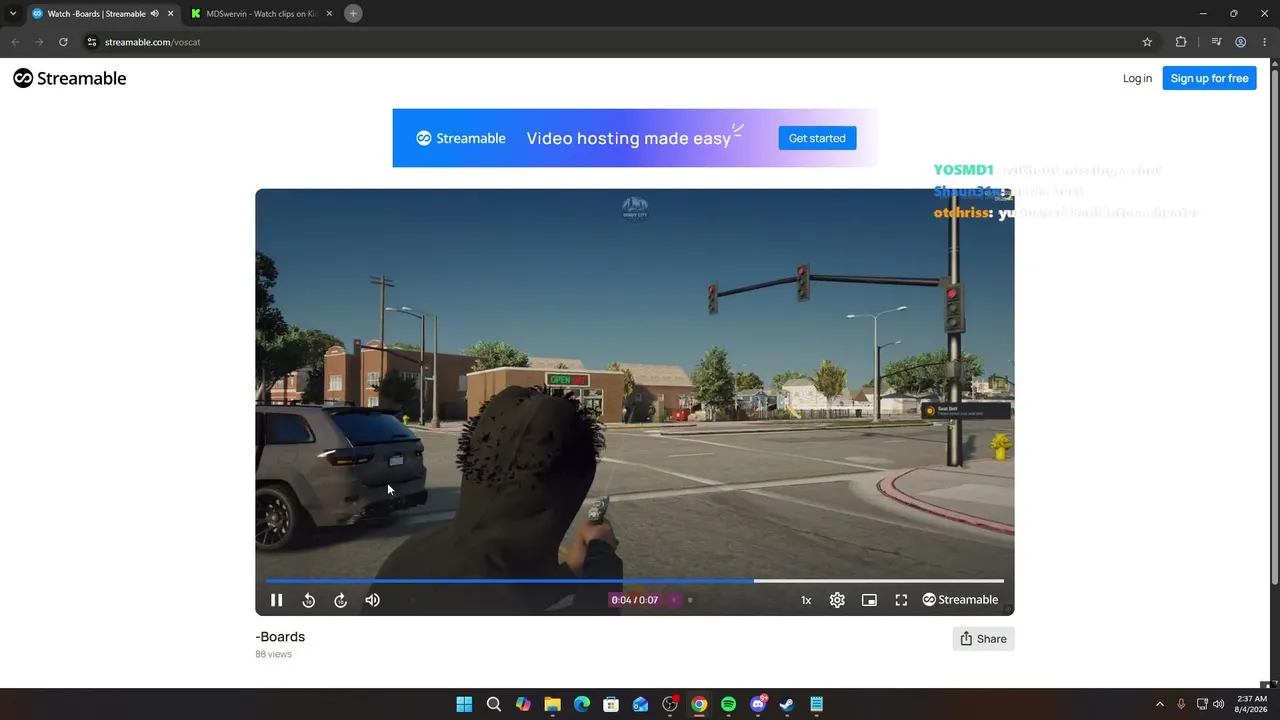Viewport: 1280px width, 720px height.
Task: Click the Chrome taskbar icon
Action: coord(699,704)
